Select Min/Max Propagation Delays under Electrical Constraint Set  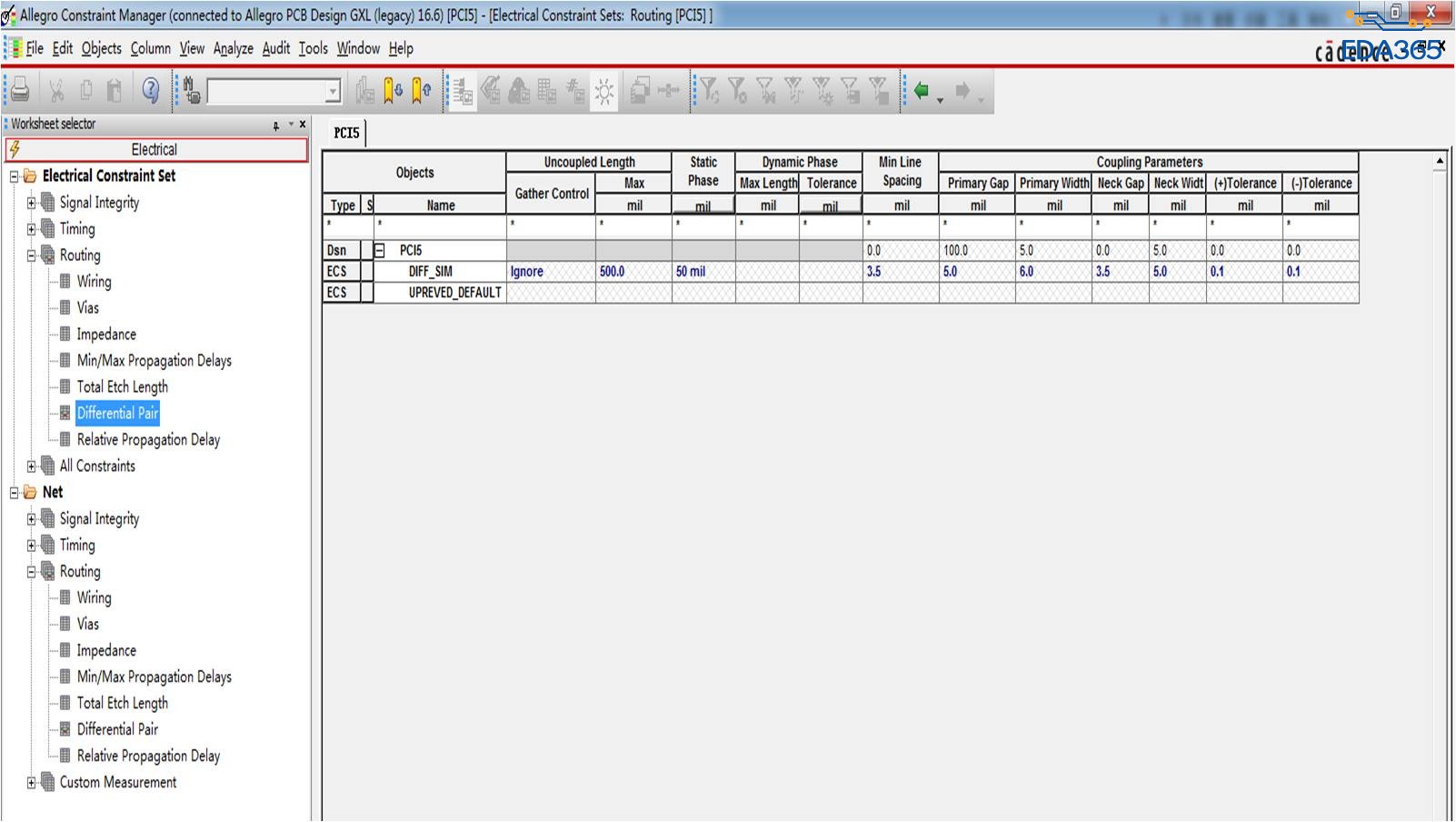point(154,360)
